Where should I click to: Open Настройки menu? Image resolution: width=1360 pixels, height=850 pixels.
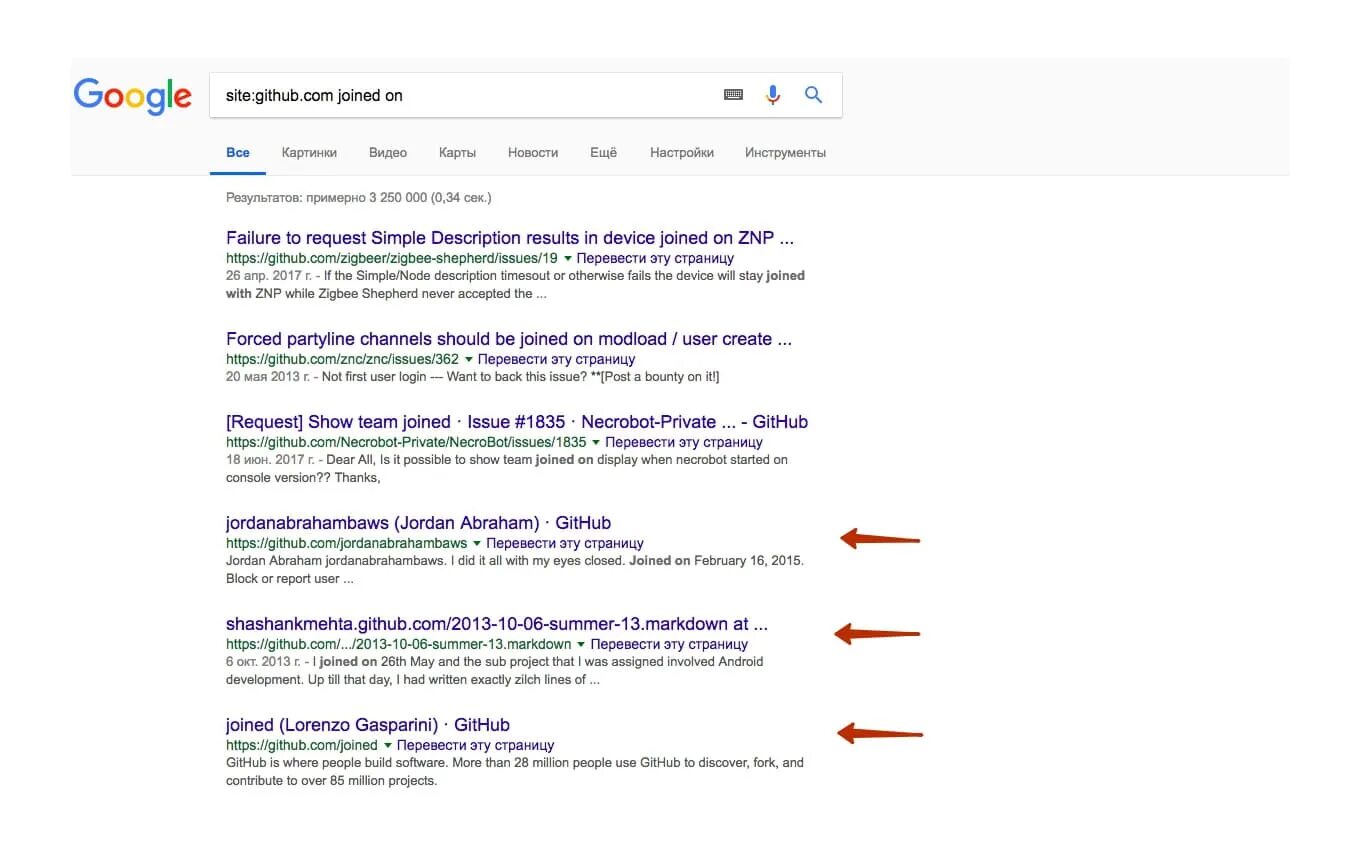pos(682,153)
